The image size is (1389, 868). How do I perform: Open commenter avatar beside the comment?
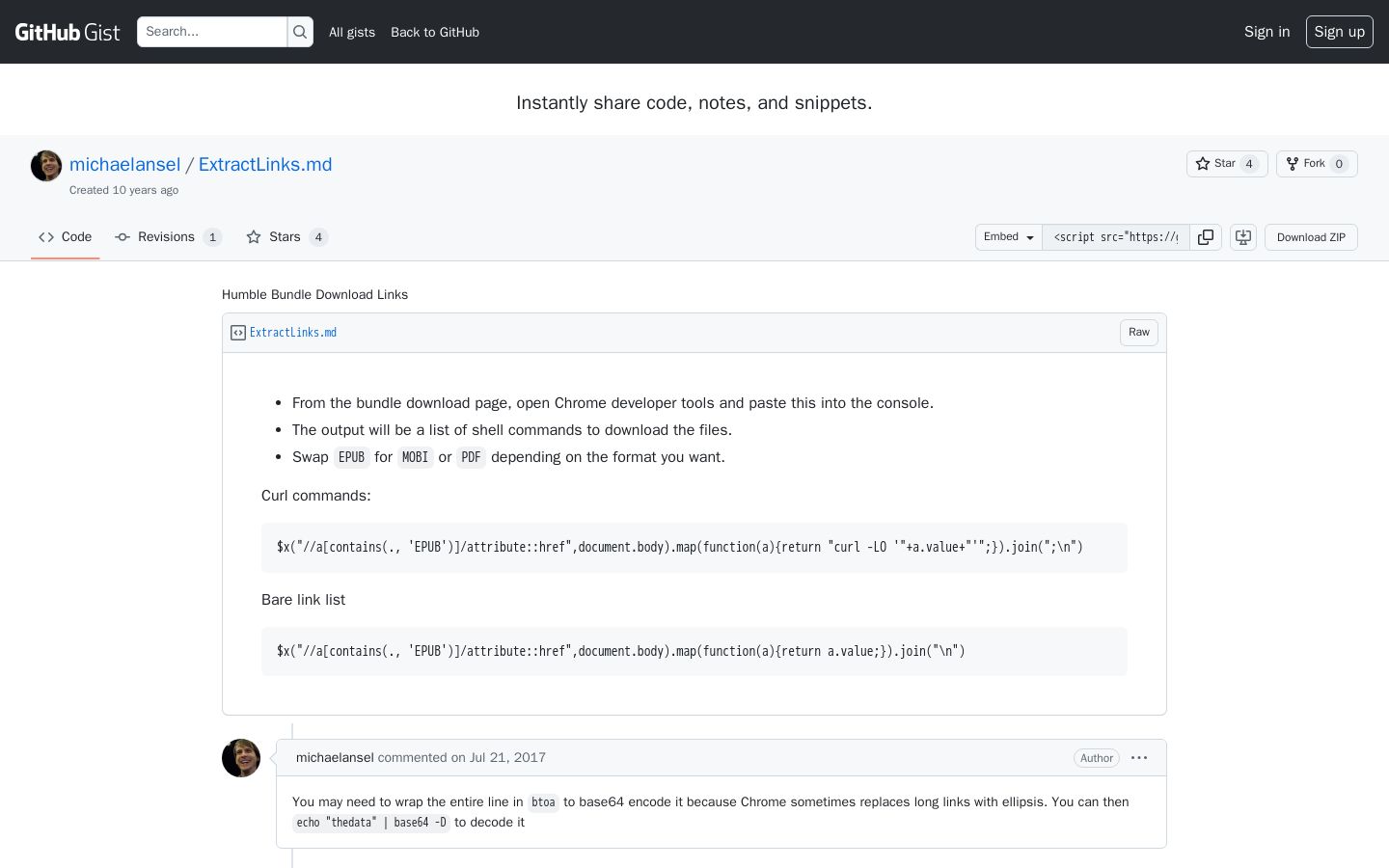coord(241,758)
